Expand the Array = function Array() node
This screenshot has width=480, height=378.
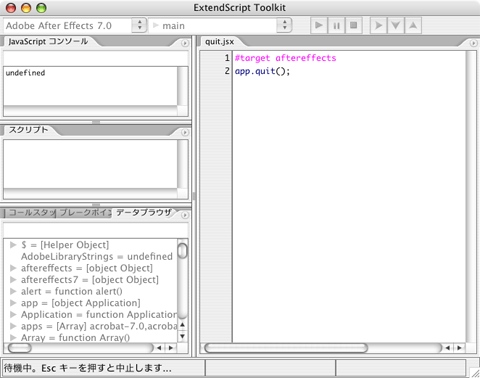click(x=13, y=338)
